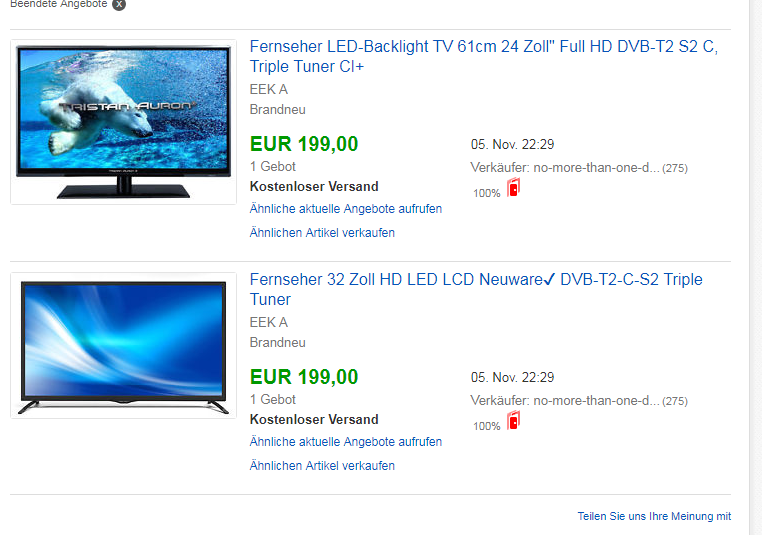The width and height of the screenshot is (762, 535).
Task: Click seller no-more-than-one-d... on first listing
Action: 596,168
